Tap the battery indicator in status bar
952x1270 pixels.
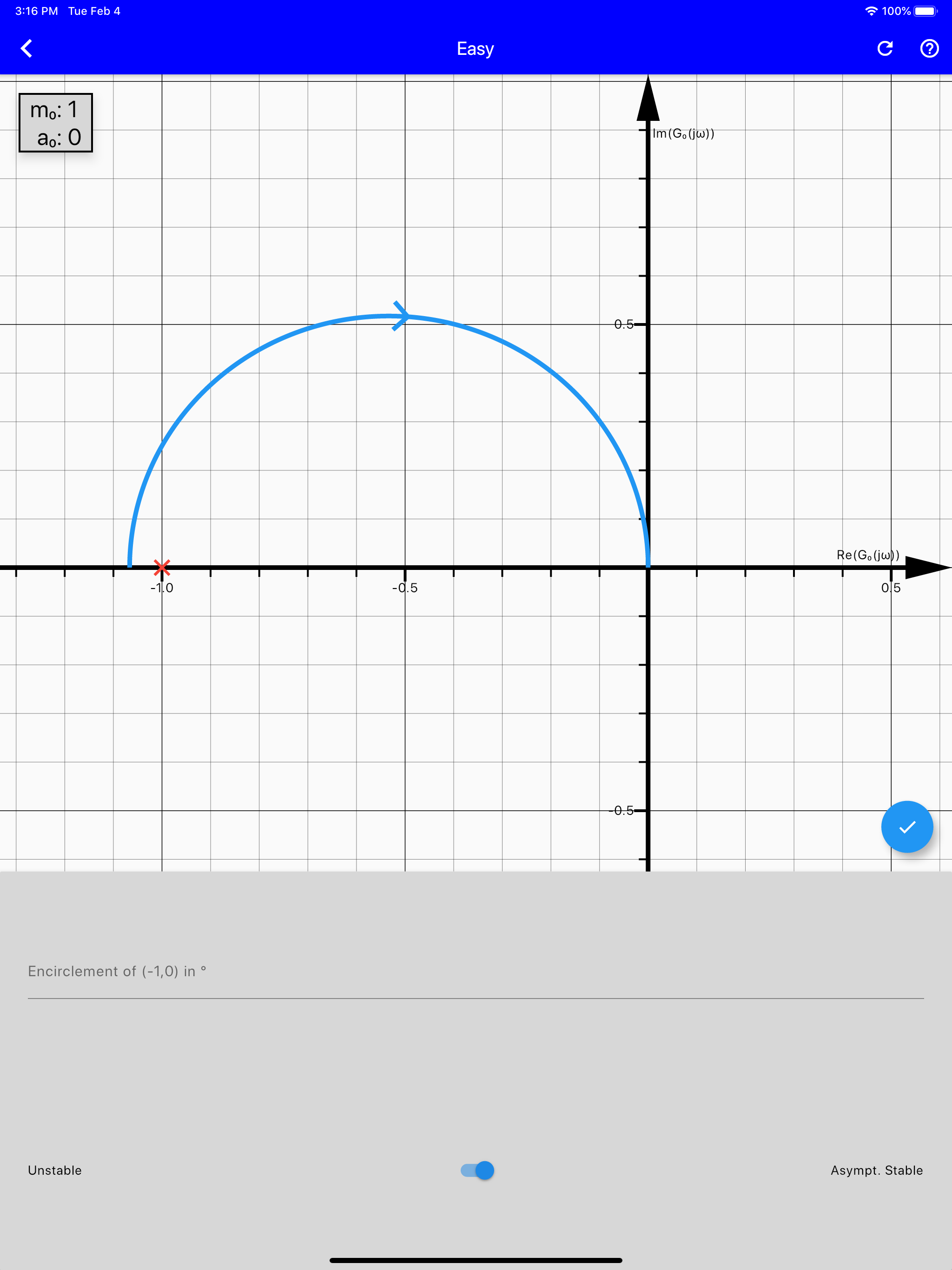pos(926,11)
